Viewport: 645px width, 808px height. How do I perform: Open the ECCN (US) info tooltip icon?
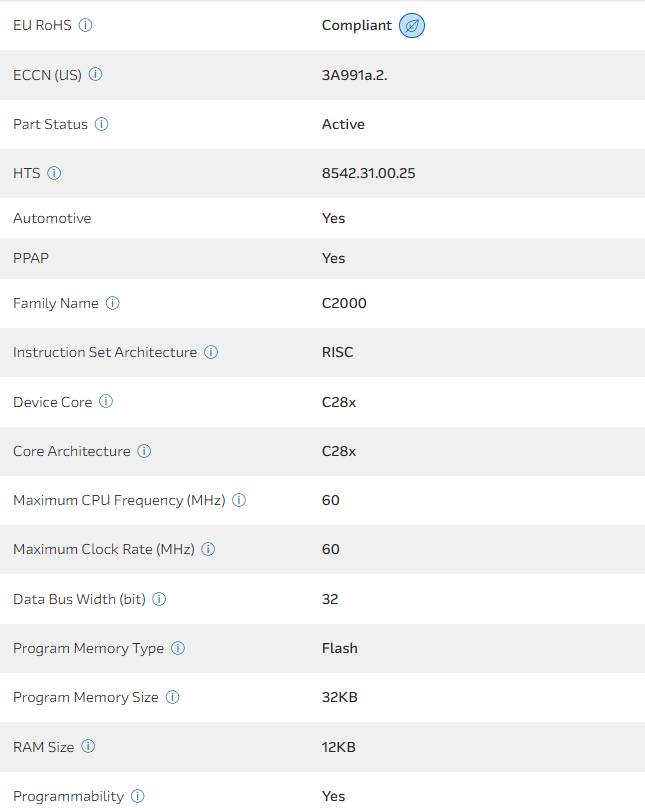[96, 74]
